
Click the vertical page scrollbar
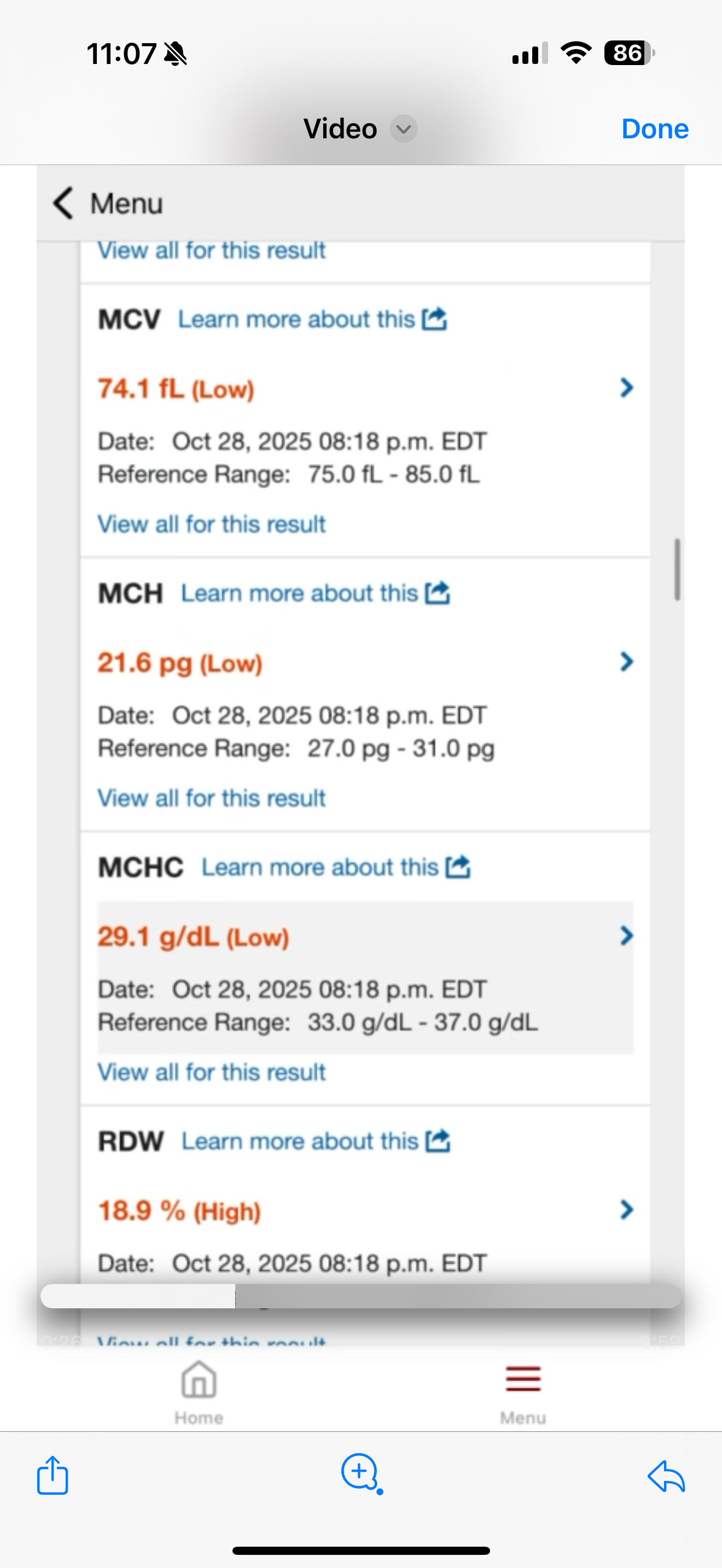coord(677,570)
